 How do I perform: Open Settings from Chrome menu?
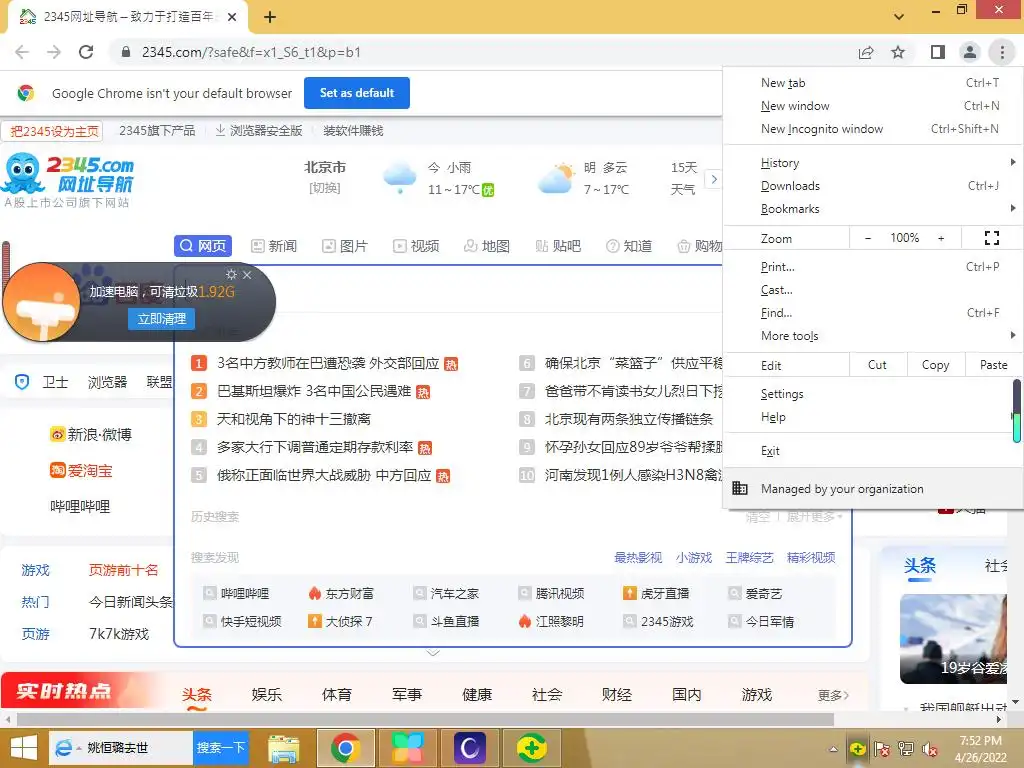873,394
